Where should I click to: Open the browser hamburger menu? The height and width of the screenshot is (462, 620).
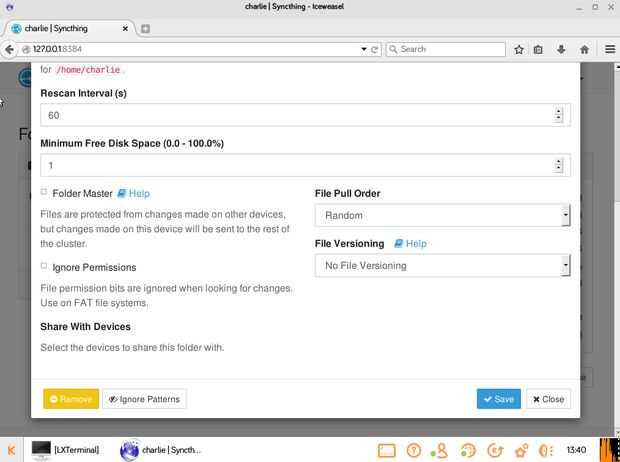(x=610, y=49)
